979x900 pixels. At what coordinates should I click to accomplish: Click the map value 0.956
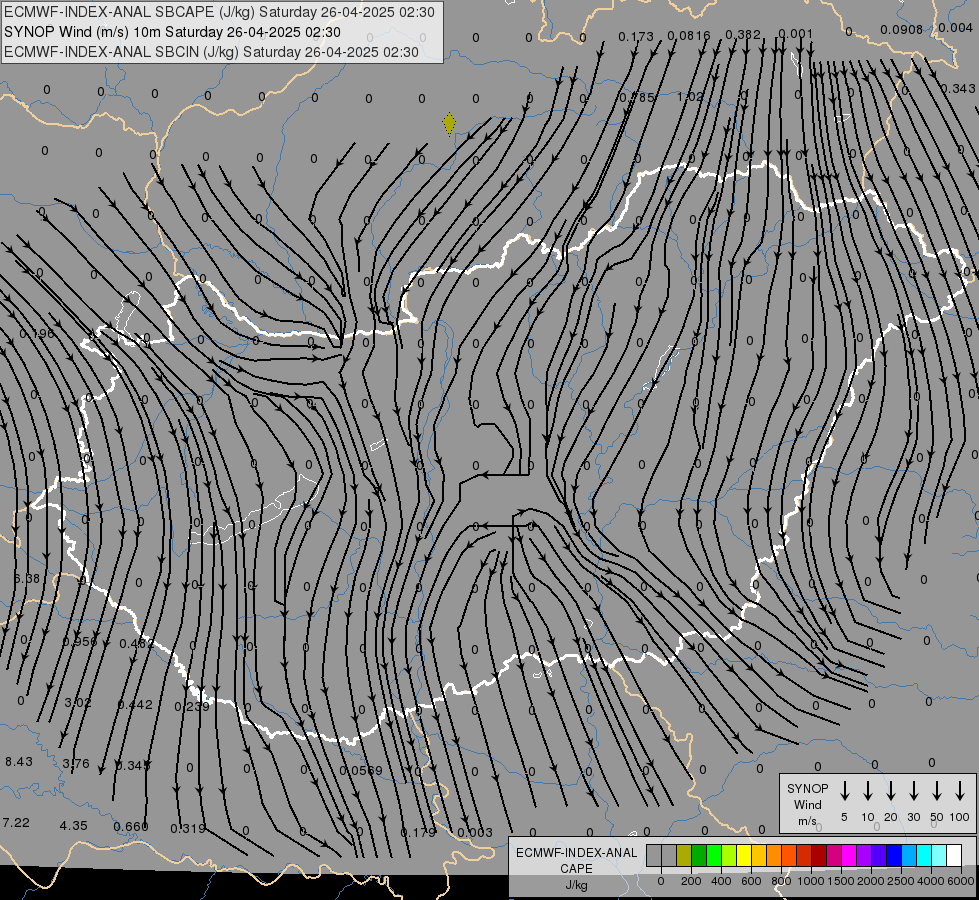80,641
